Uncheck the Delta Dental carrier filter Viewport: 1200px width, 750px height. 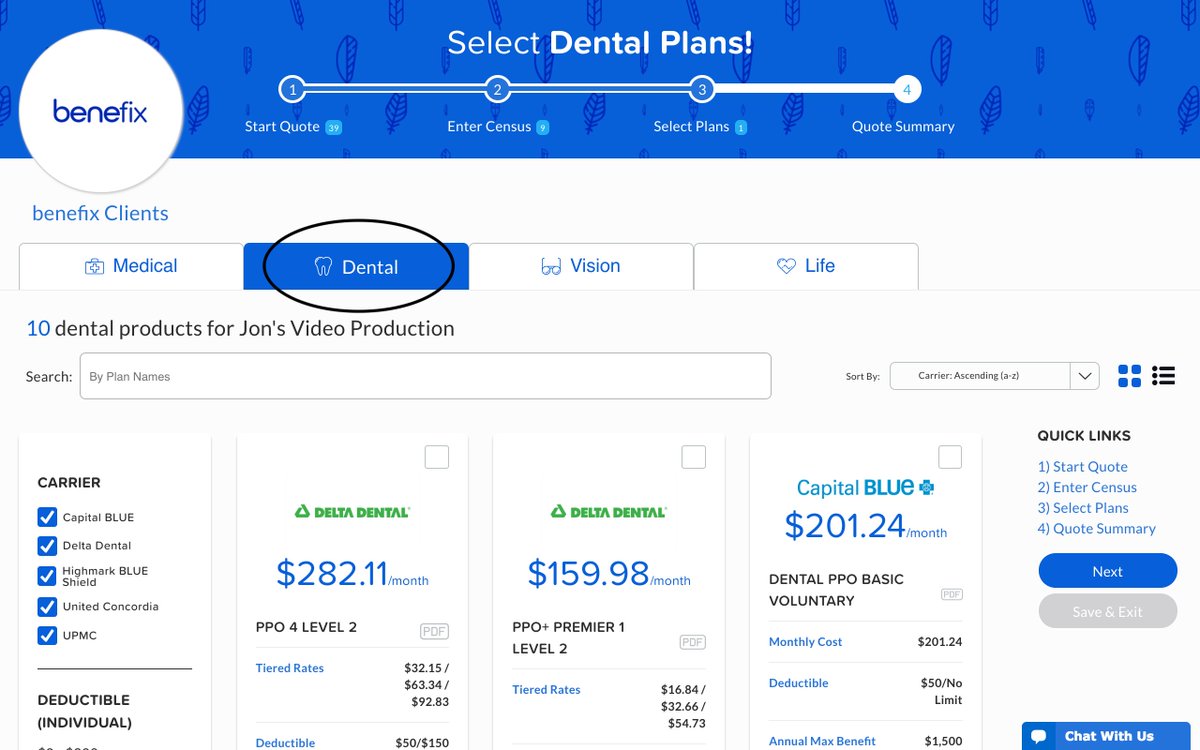[x=47, y=545]
